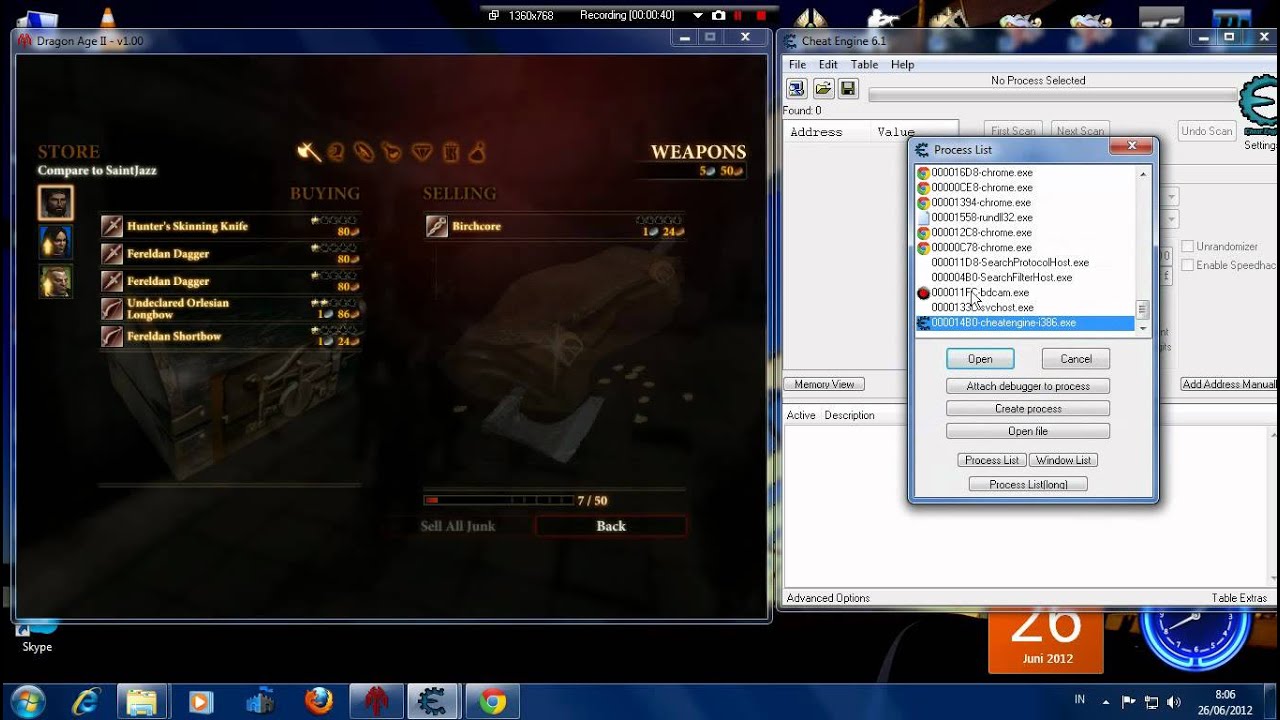
Task: Tick the Enable Speedhack checkbox
Action: click(1188, 265)
